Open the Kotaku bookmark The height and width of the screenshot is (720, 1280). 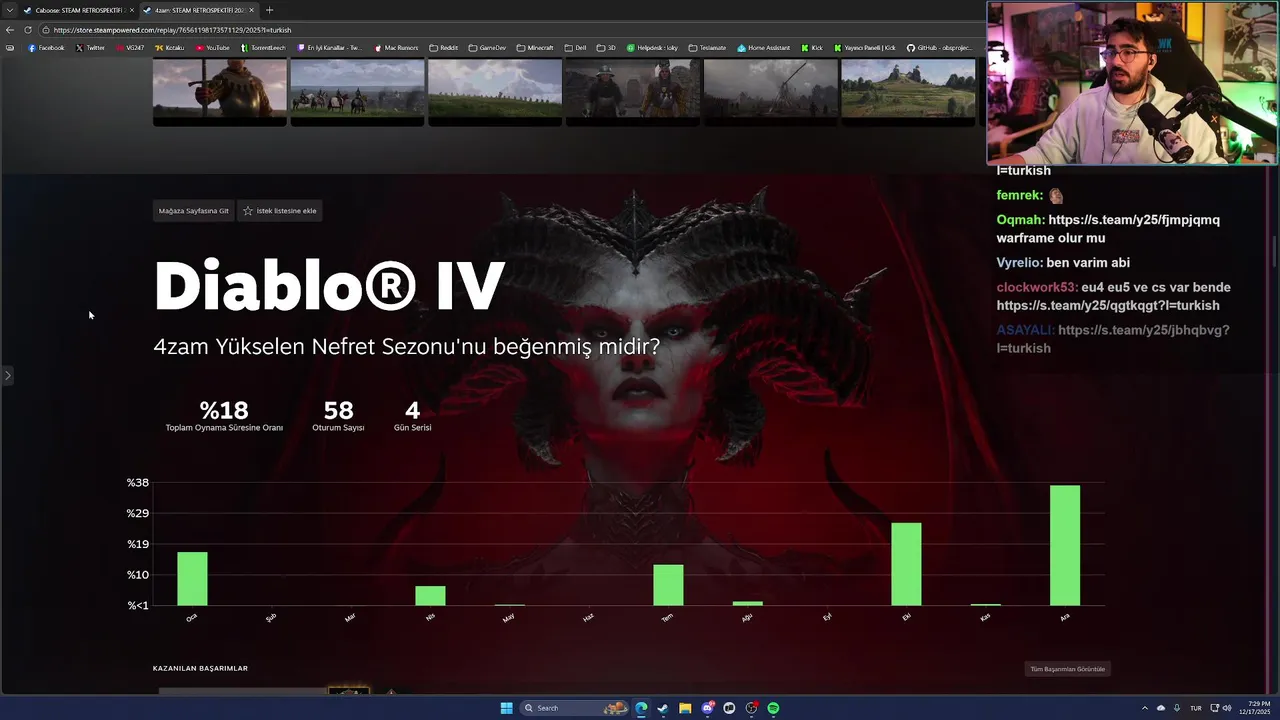(x=169, y=48)
